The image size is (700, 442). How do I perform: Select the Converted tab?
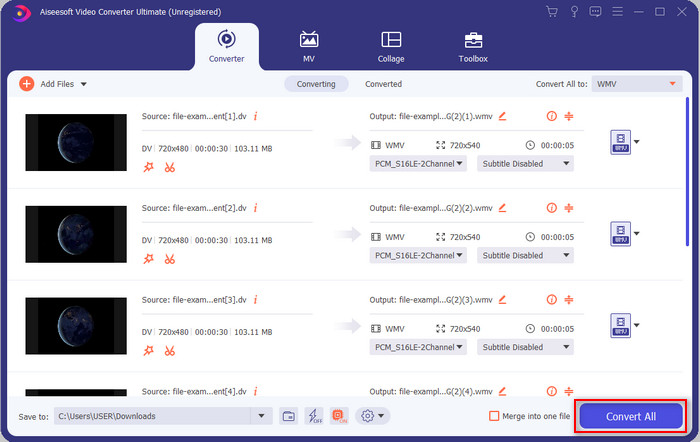(x=383, y=84)
